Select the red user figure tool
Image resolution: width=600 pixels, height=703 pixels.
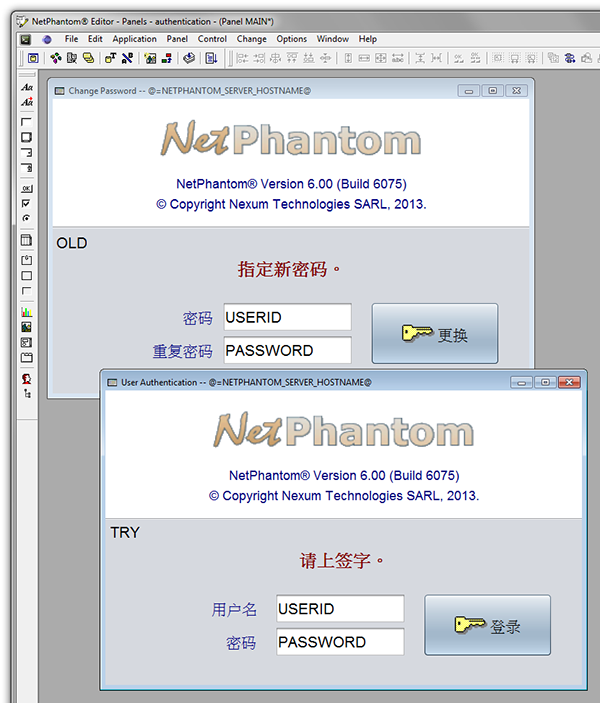point(27,379)
